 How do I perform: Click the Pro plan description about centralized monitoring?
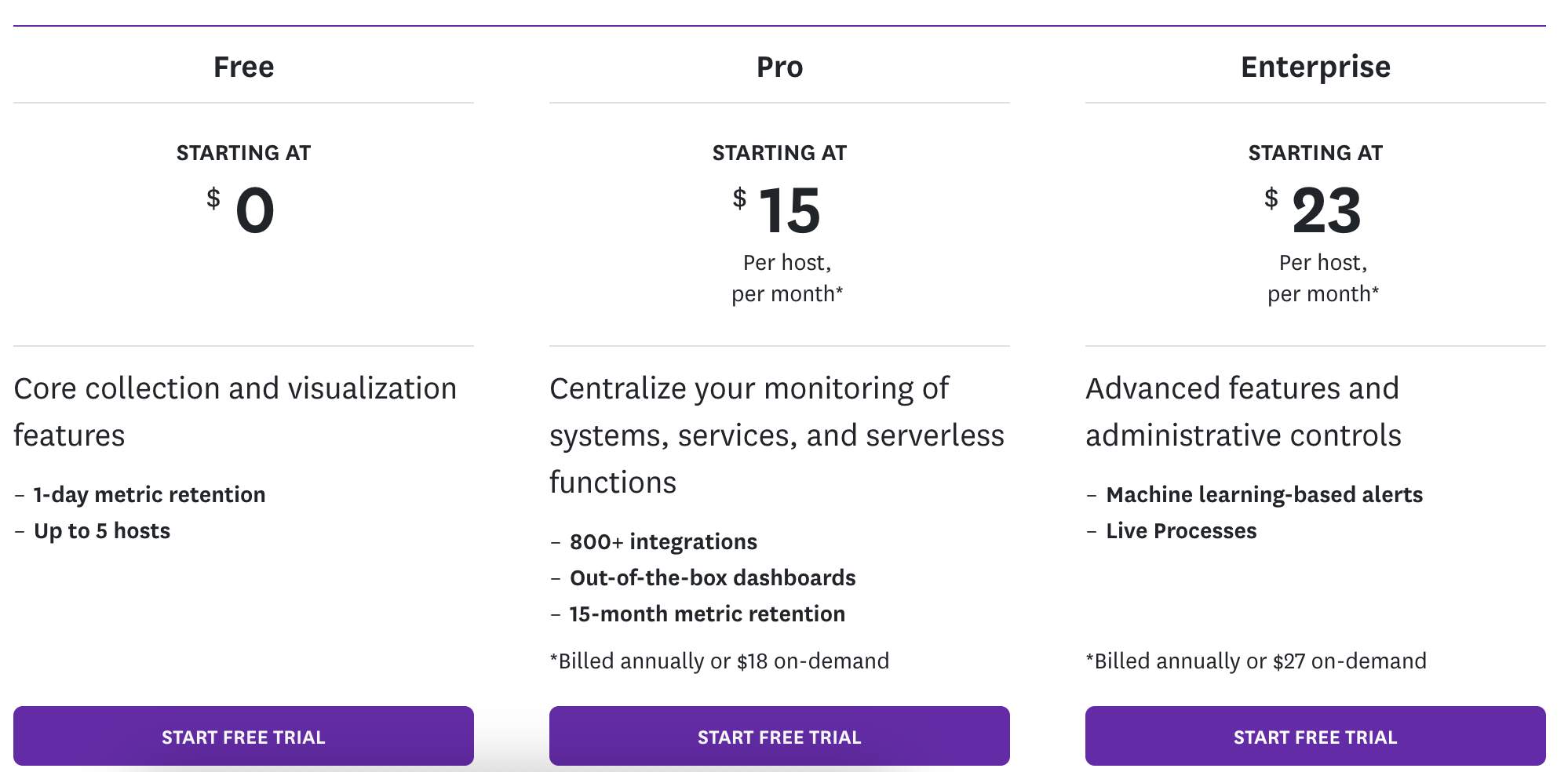coord(777,435)
